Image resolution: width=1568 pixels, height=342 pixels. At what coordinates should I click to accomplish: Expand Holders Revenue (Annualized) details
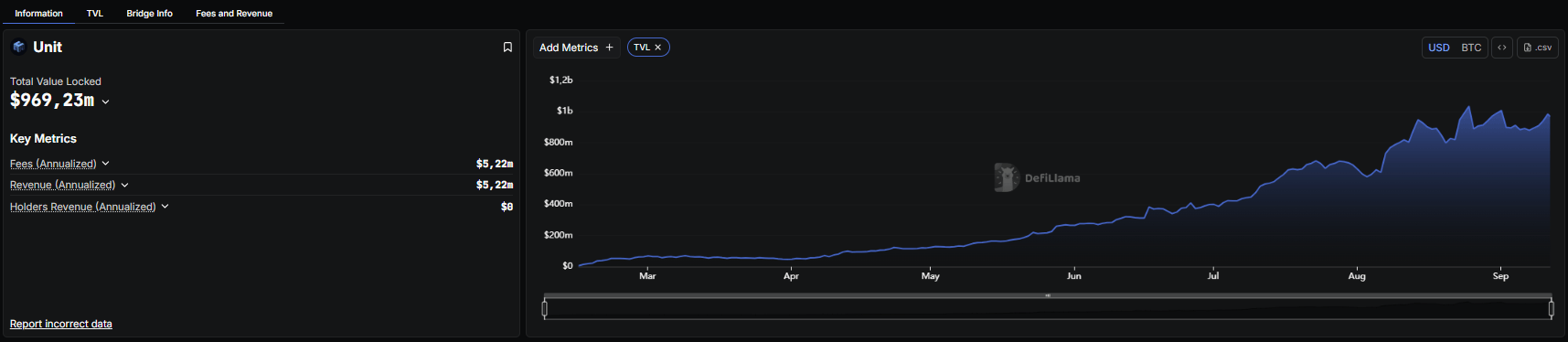pos(165,207)
